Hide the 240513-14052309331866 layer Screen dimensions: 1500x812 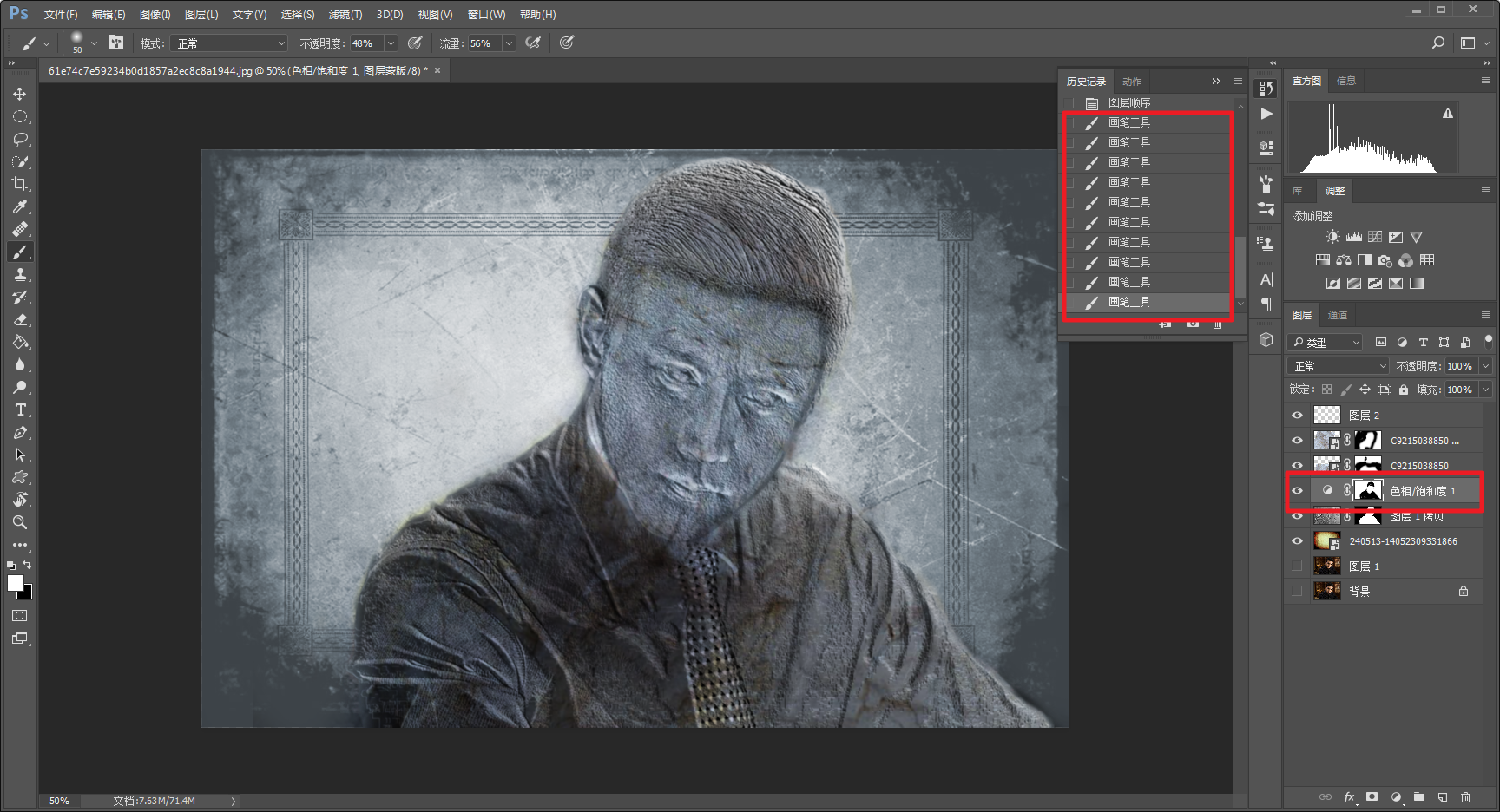pos(1298,541)
